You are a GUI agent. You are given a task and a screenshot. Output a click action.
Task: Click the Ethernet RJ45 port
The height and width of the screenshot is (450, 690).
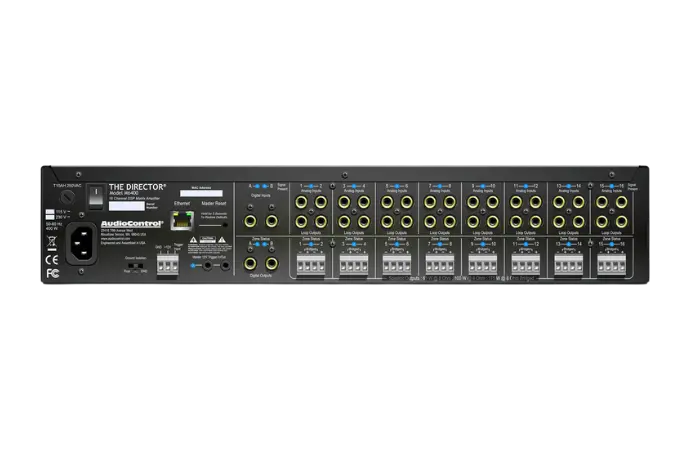[181, 219]
